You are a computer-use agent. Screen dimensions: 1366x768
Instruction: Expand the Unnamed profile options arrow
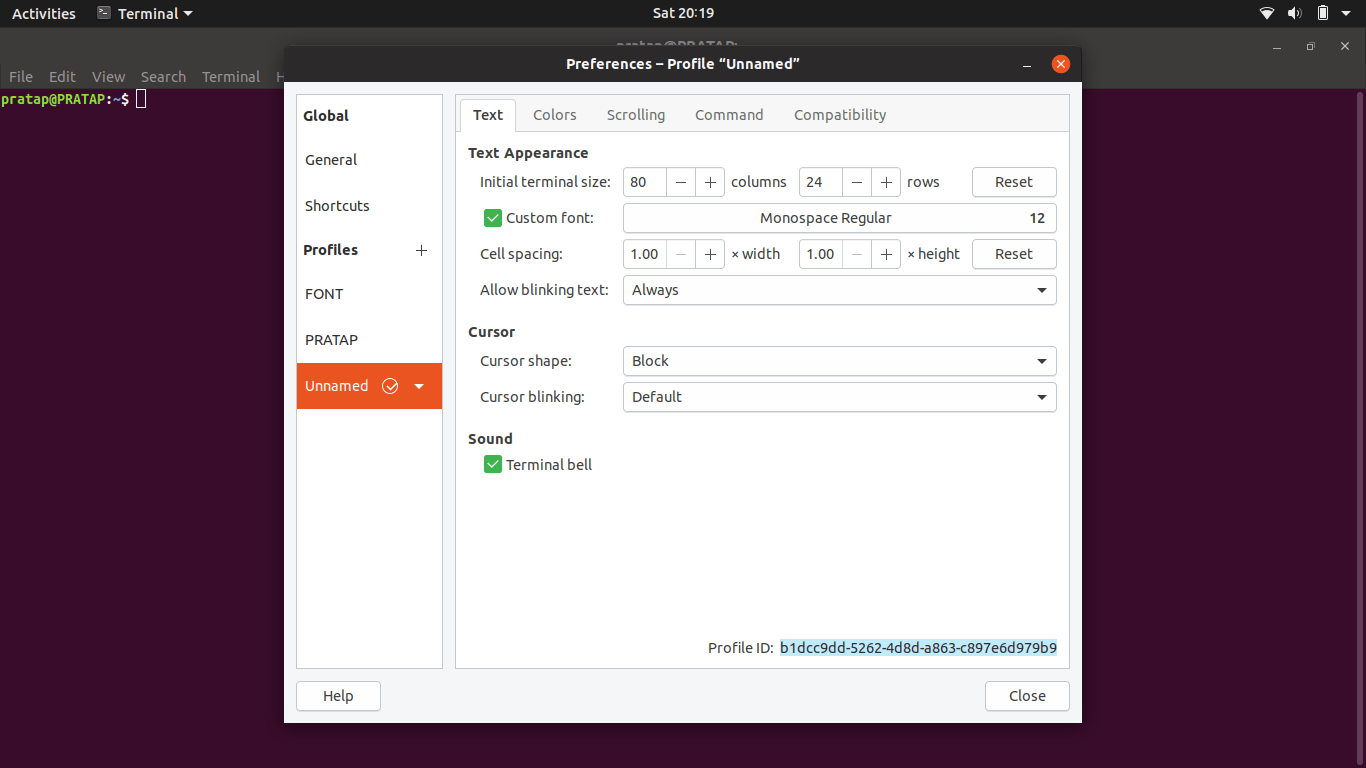tap(419, 386)
